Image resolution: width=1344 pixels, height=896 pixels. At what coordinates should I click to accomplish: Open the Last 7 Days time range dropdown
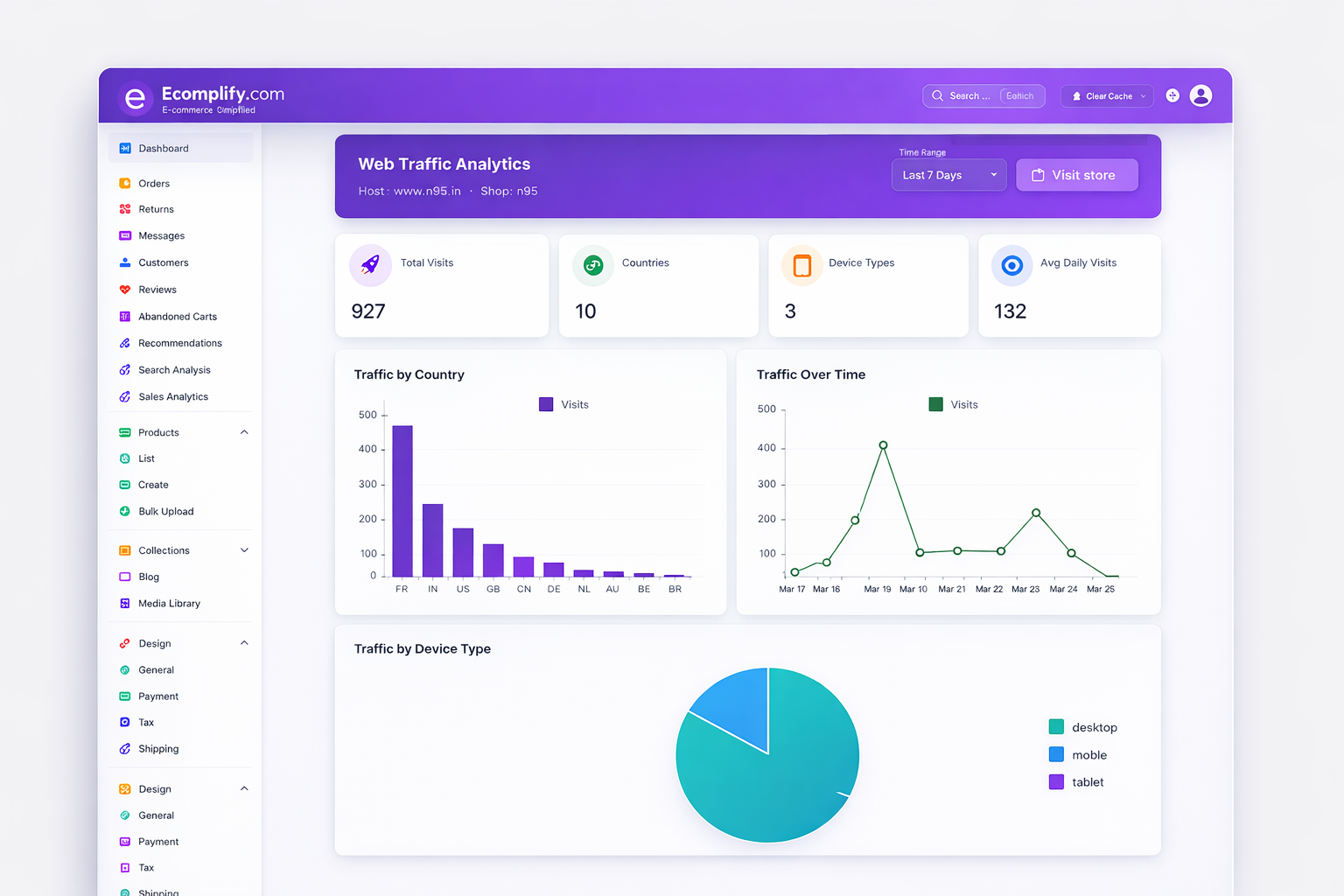coord(948,175)
